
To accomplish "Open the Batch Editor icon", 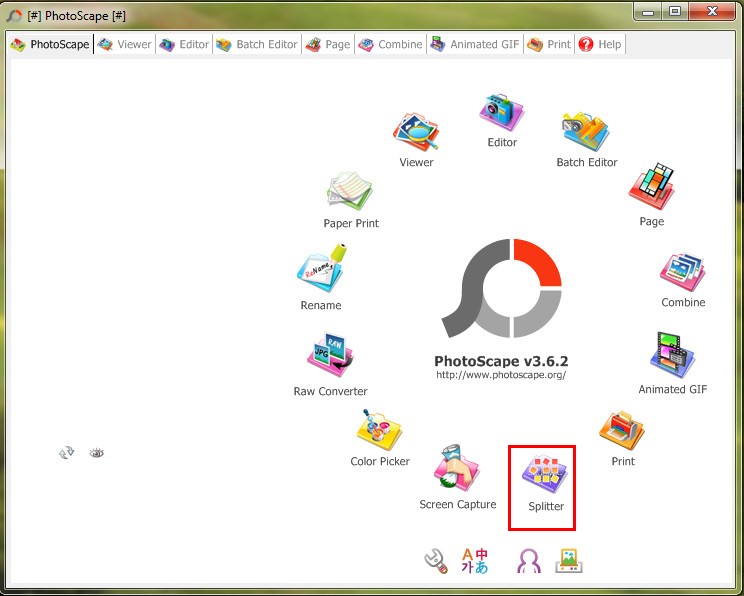I will click(586, 132).
